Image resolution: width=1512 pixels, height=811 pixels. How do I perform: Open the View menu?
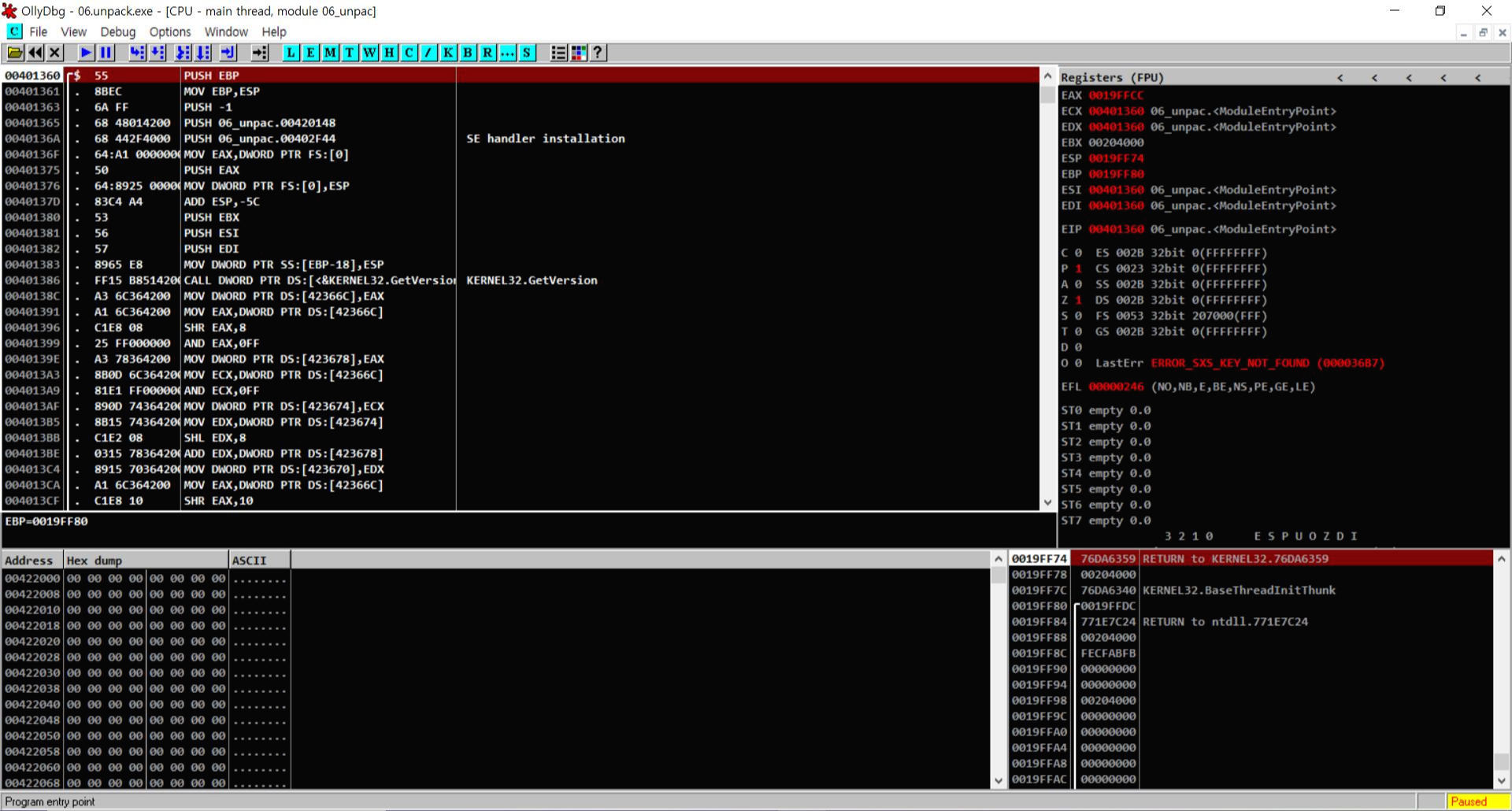click(73, 31)
